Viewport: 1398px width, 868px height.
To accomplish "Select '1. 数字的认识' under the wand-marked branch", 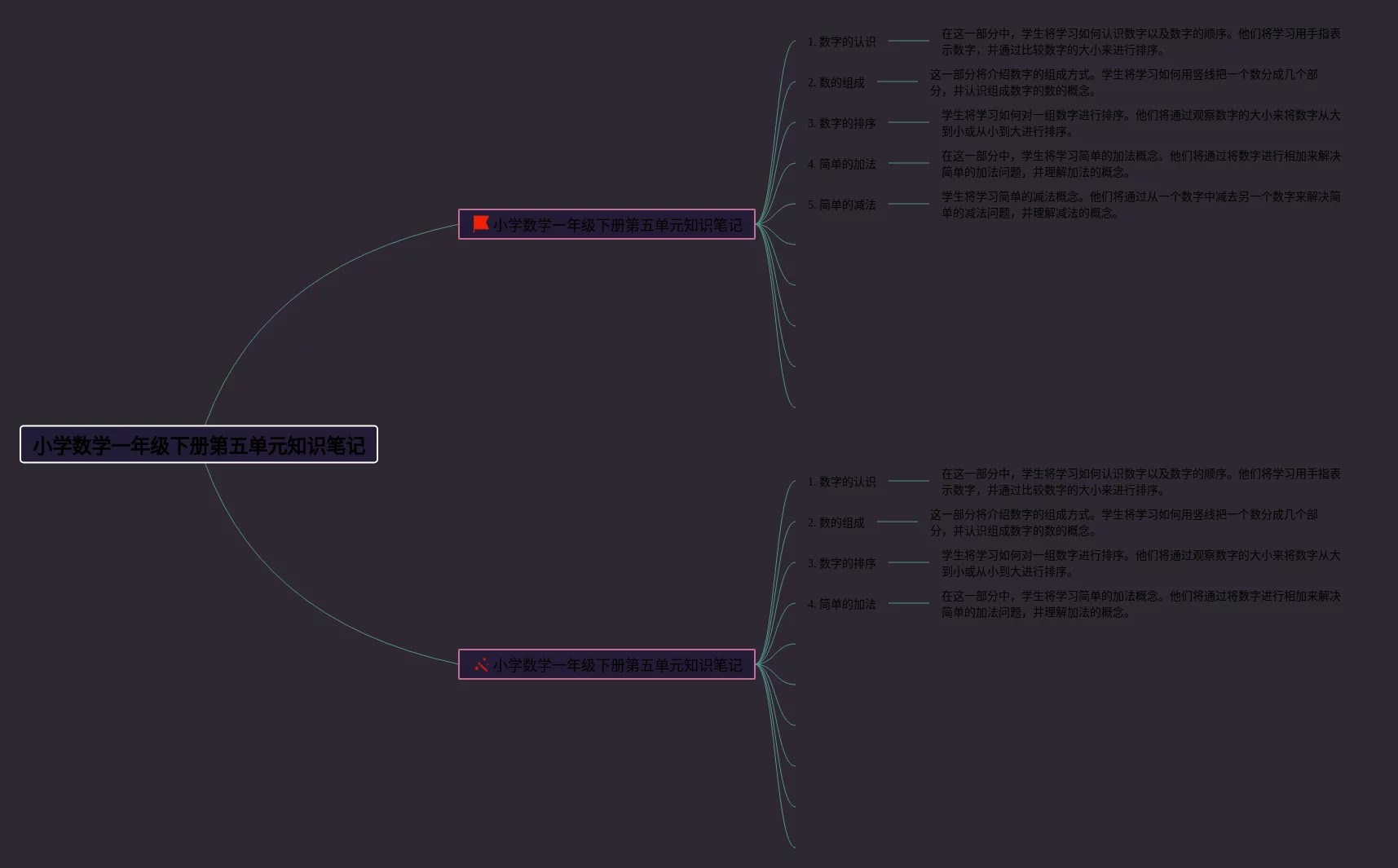I will click(x=841, y=482).
